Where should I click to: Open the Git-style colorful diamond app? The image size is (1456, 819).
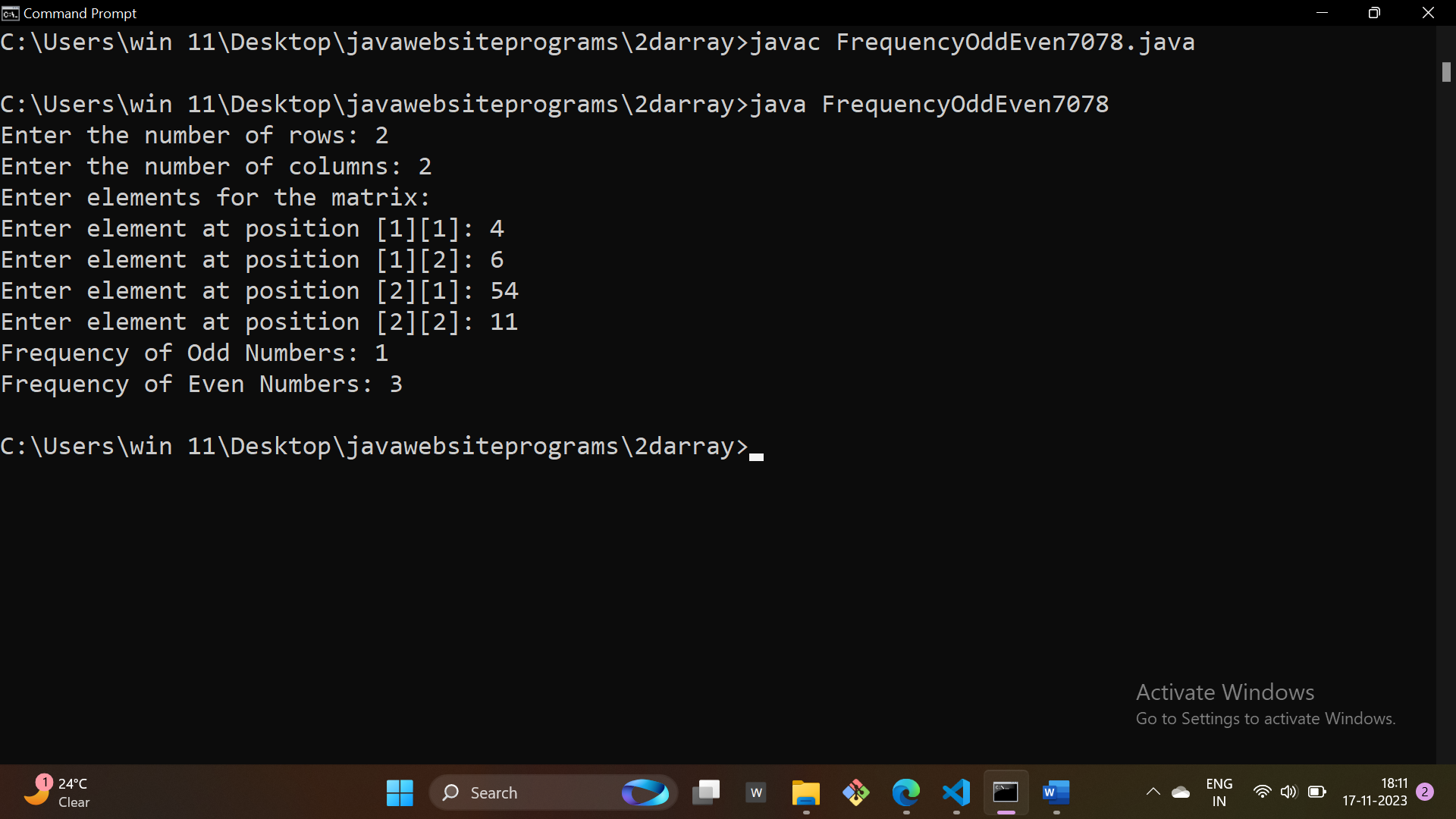coord(855,792)
